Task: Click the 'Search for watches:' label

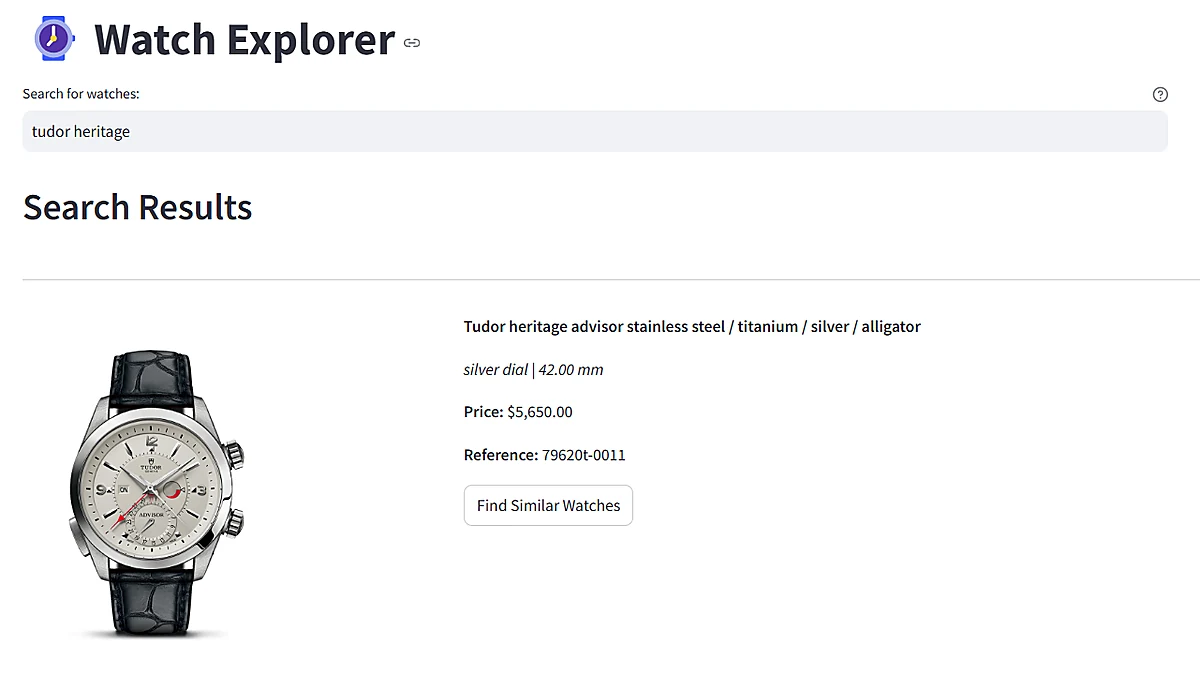Action: (x=81, y=94)
